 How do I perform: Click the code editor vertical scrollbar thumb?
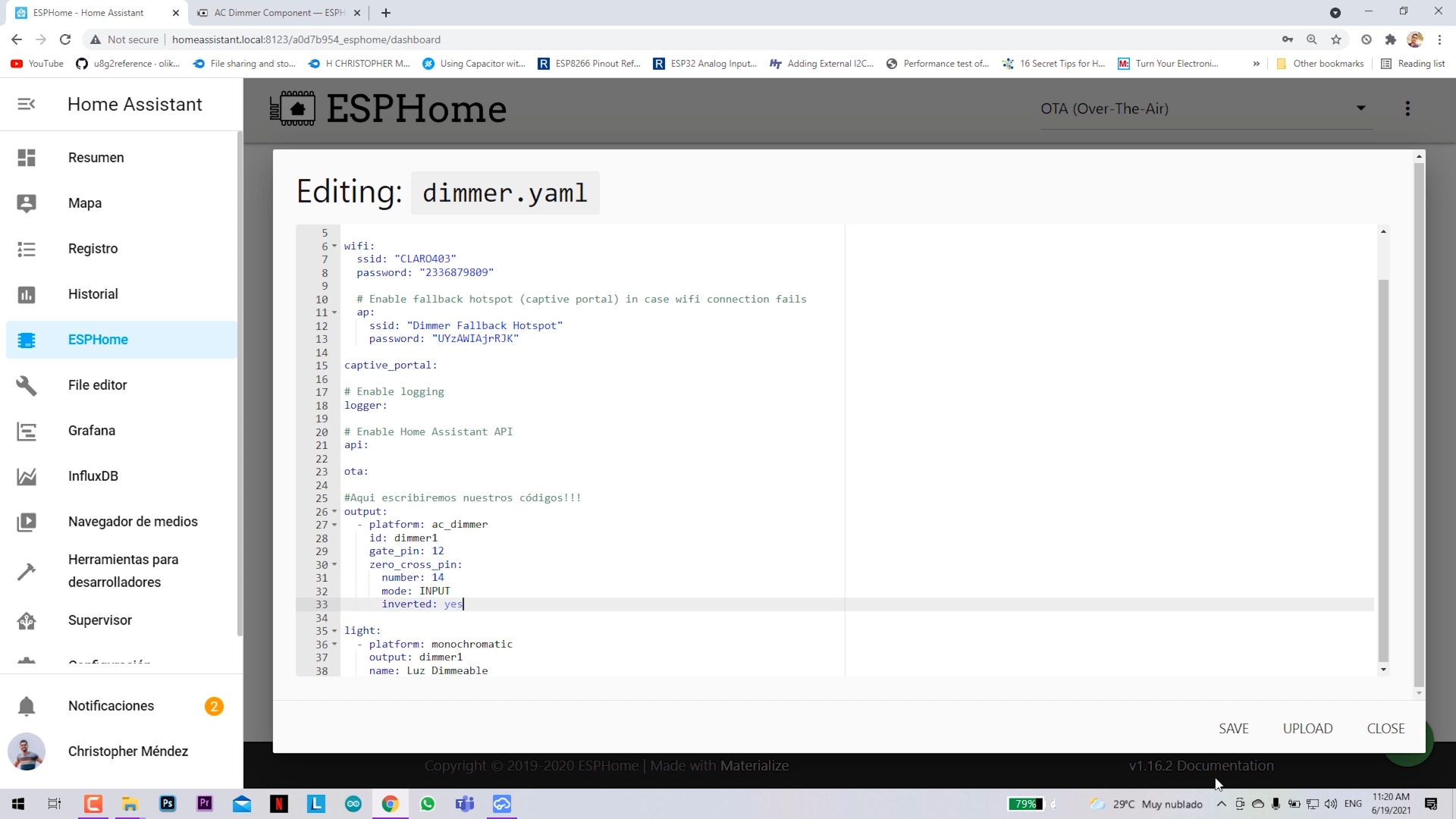tap(1383, 470)
